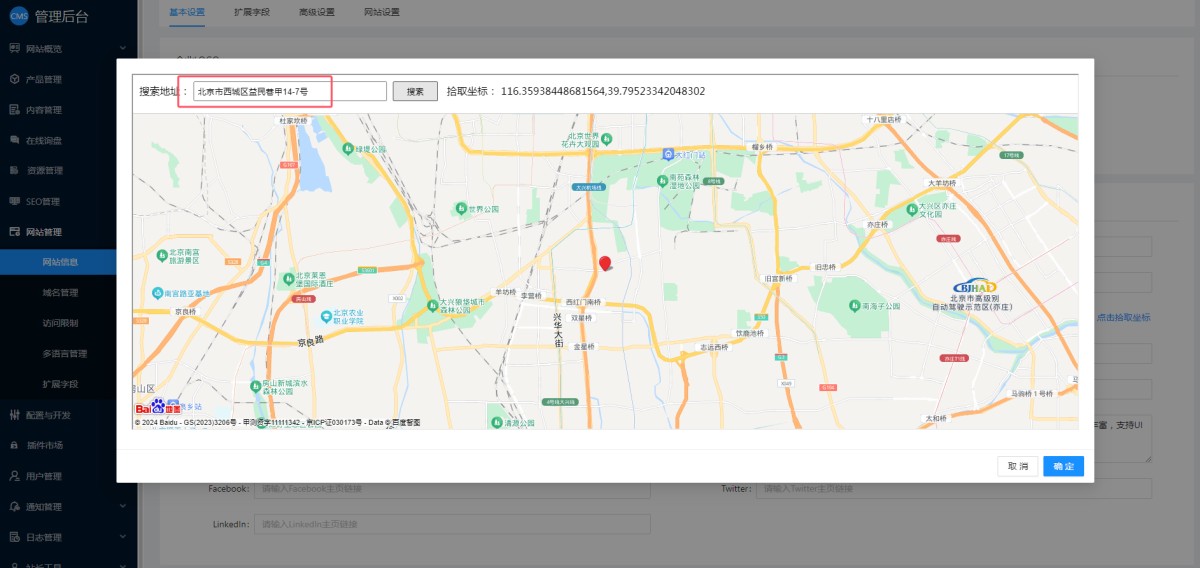The height and width of the screenshot is (568, 1200).
Task: Click the 绿堤公园 park icon on the map
Action: [347, 149]
